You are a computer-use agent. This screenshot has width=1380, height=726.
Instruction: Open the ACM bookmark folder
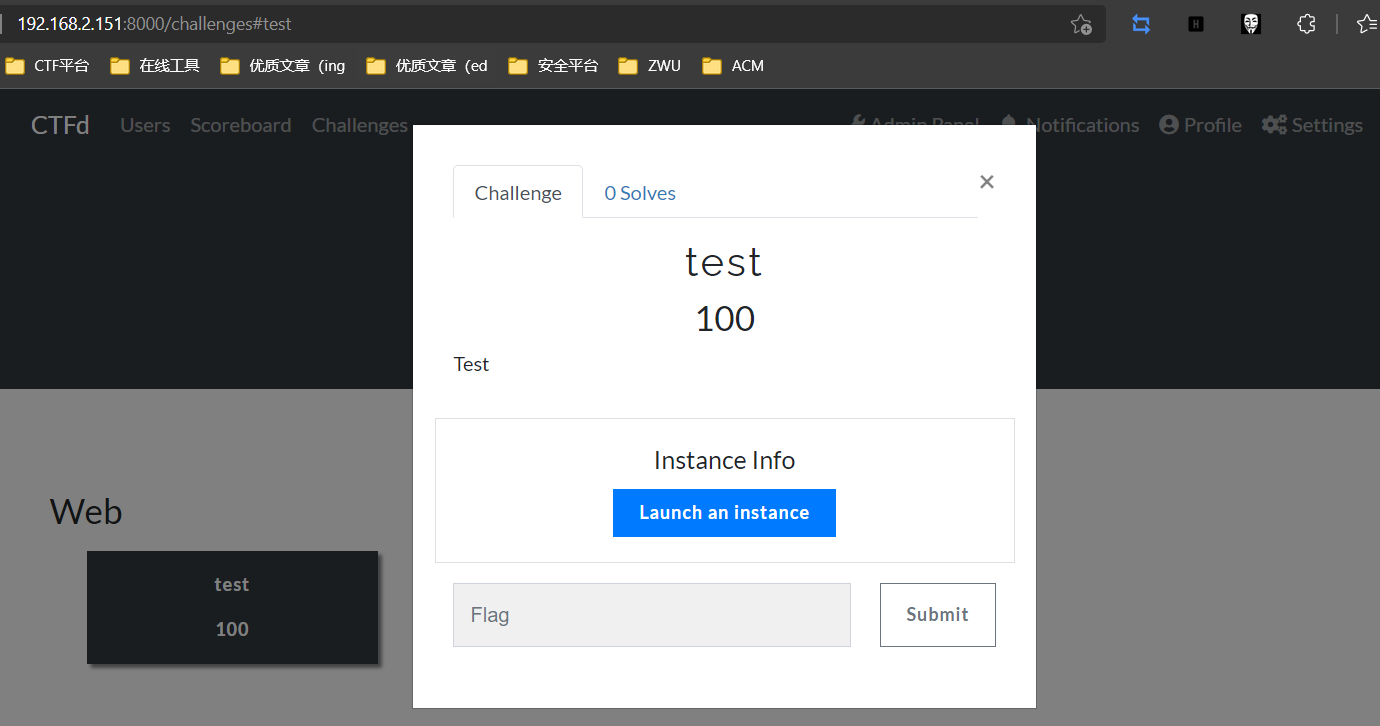click(733, 66)
